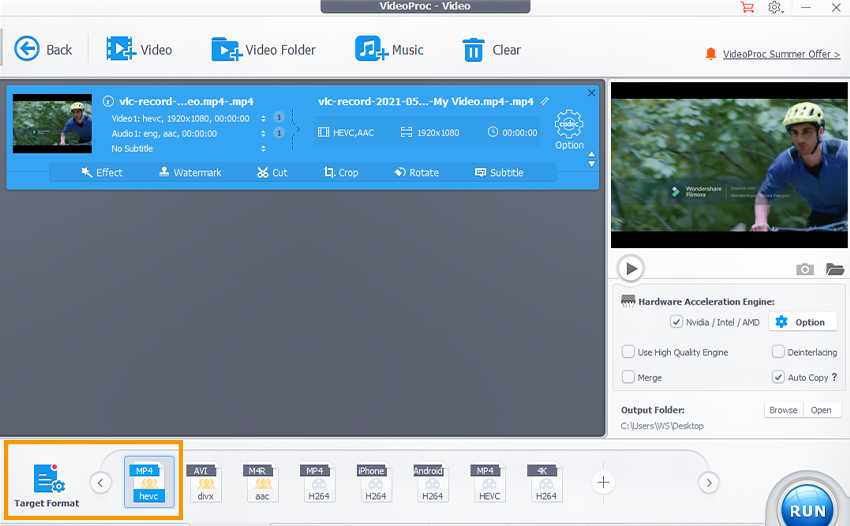Show previous formats with the left arrow

pos(100,482)
